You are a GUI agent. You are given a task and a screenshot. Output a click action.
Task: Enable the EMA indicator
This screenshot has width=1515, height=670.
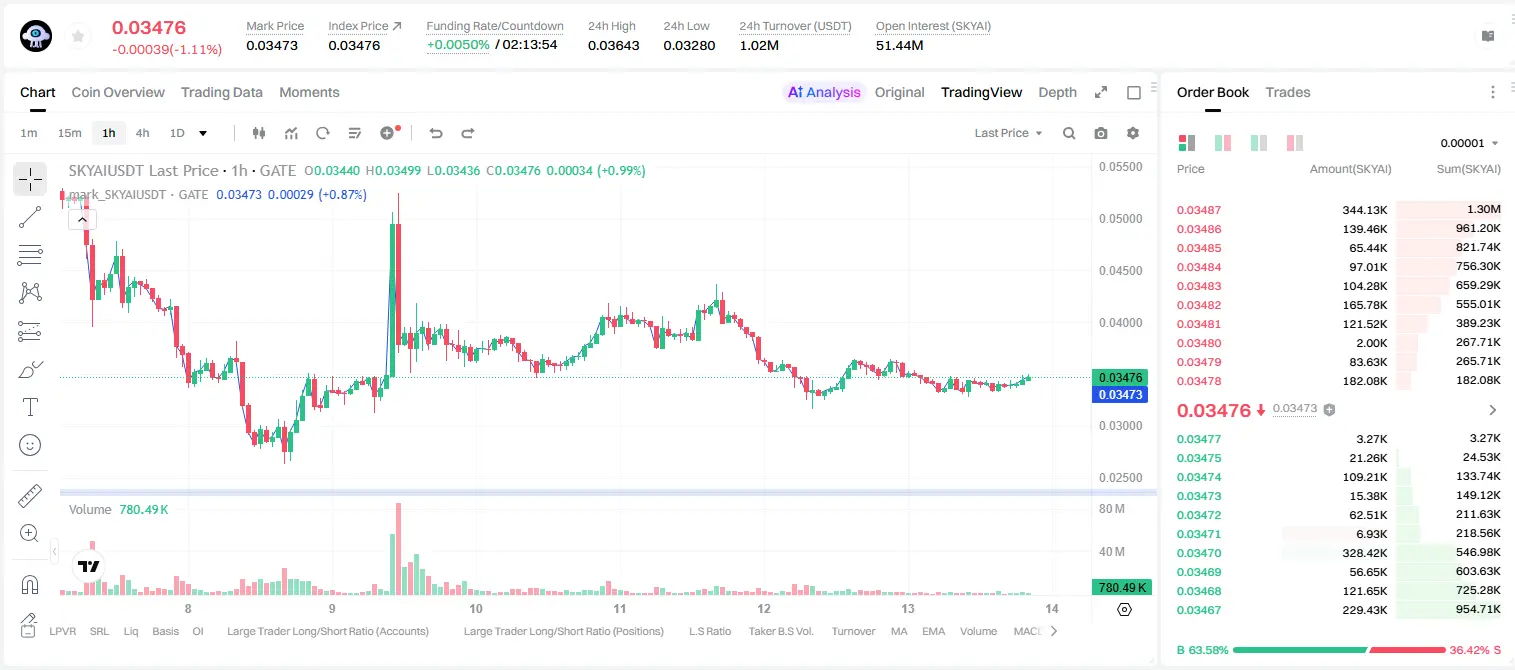[x=933, y=631]
